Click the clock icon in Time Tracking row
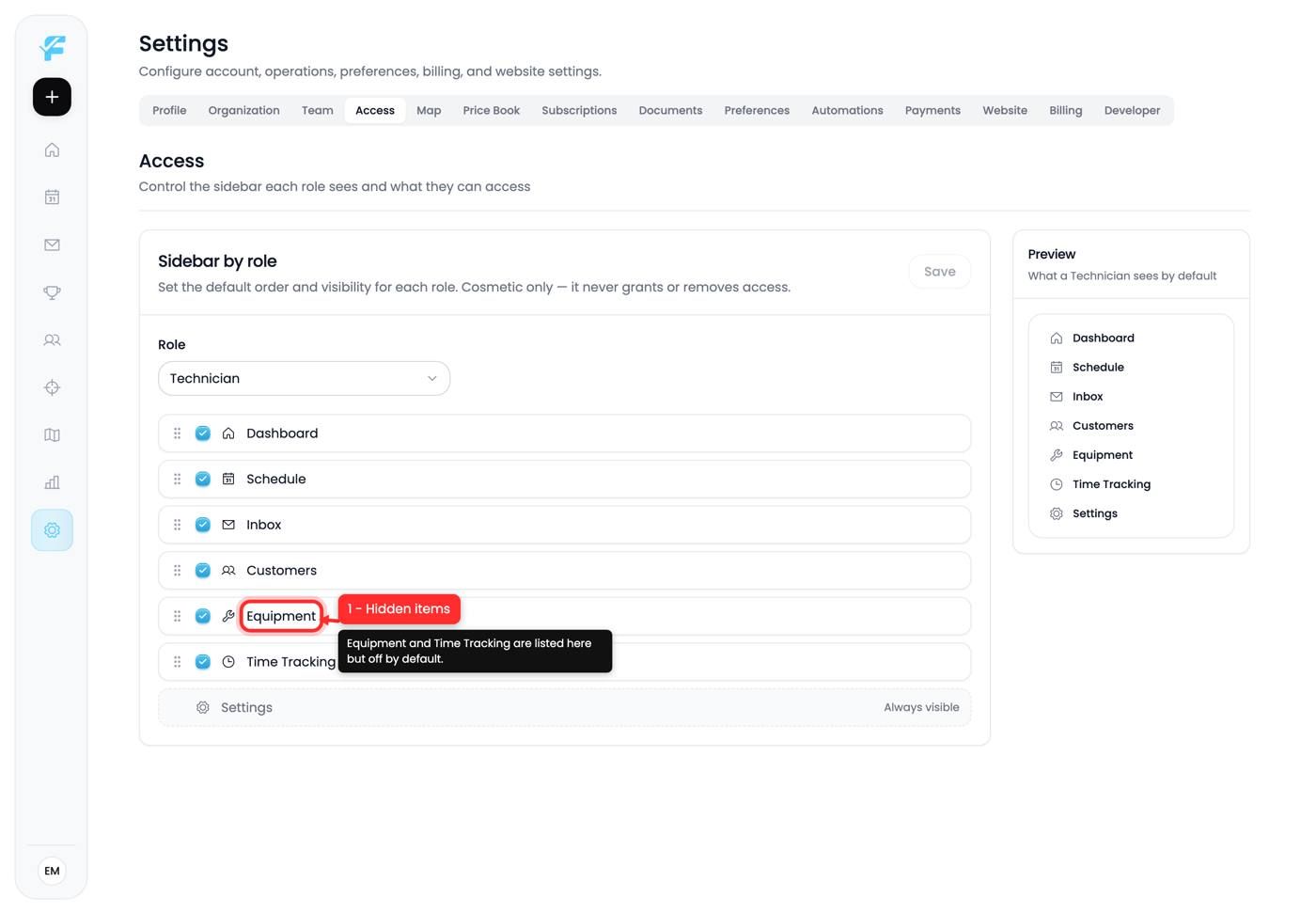The height and width of the screenshot is (914, 1316). click(228, 662)
